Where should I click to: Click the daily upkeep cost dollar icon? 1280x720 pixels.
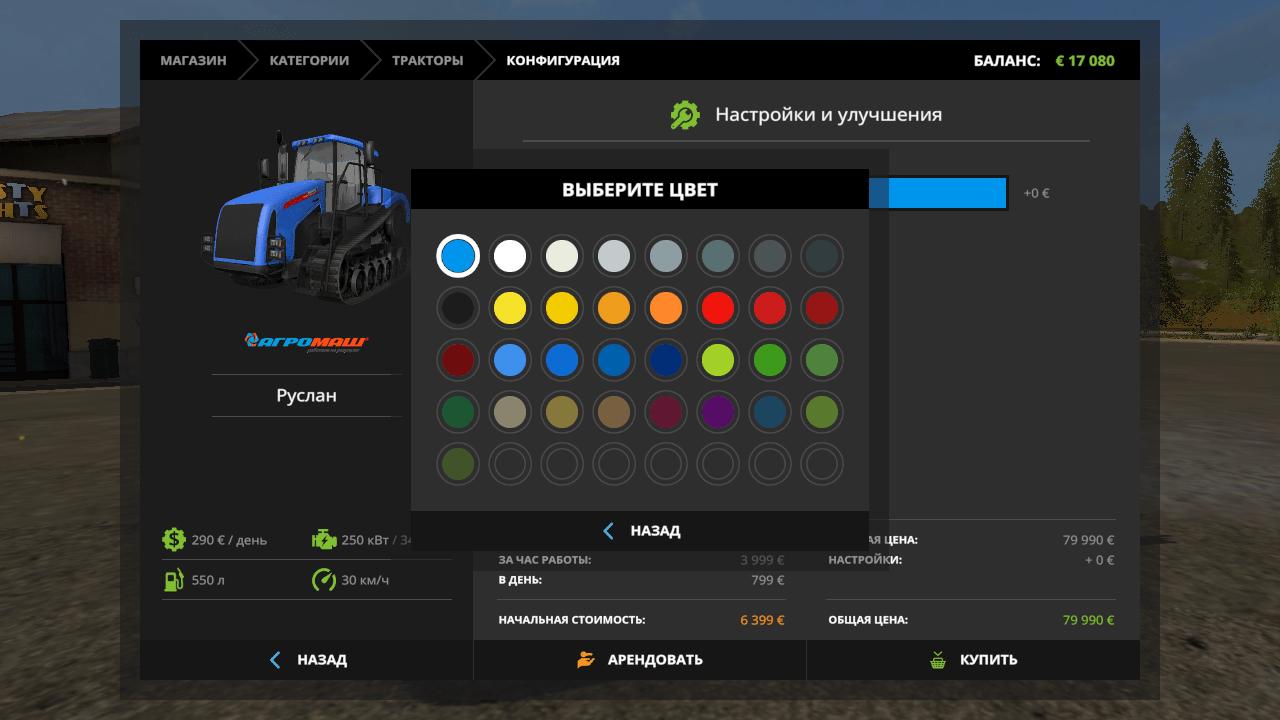(x=174, y=540)
